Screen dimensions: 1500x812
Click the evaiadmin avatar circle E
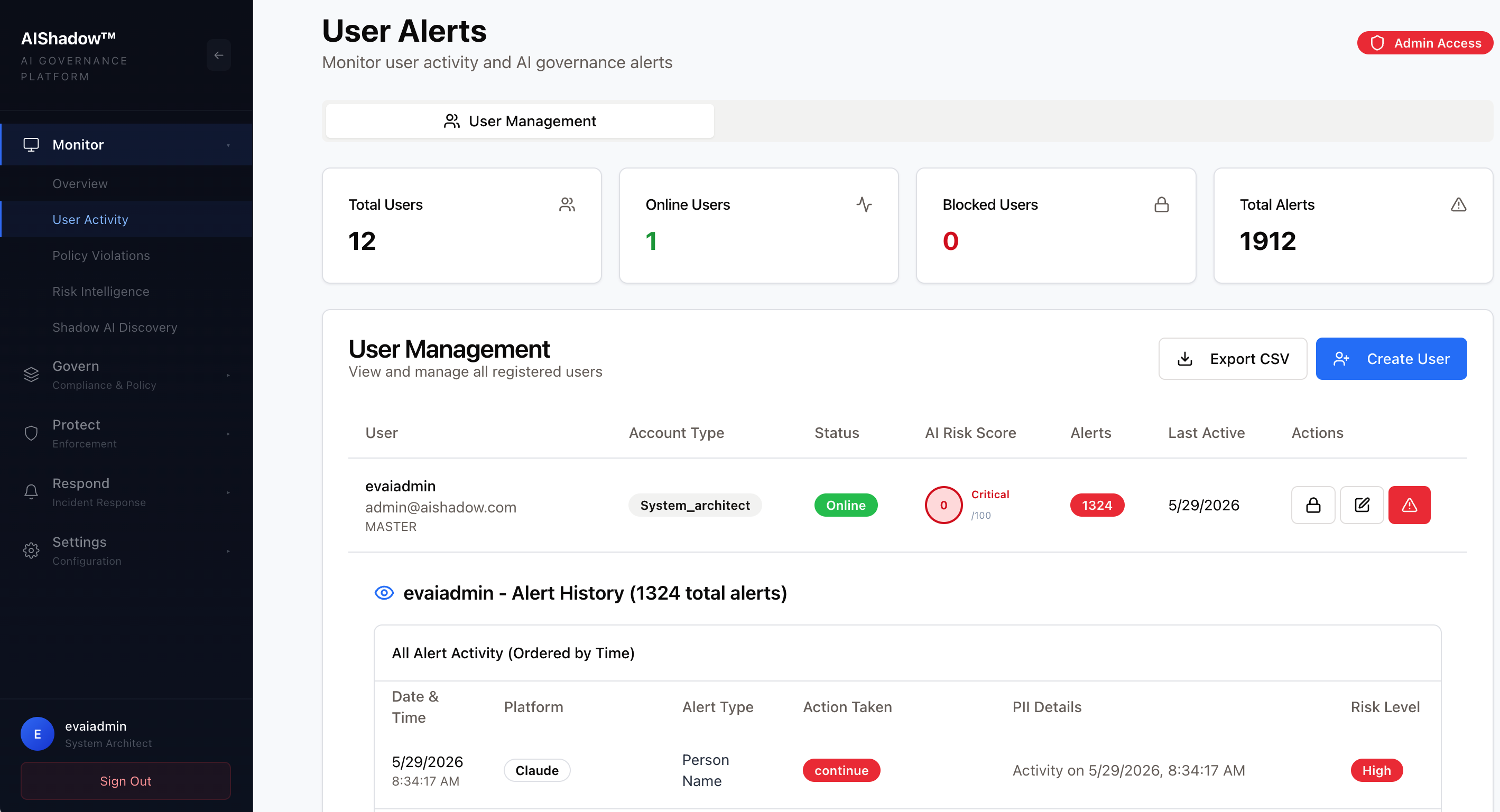click(38, 733)
